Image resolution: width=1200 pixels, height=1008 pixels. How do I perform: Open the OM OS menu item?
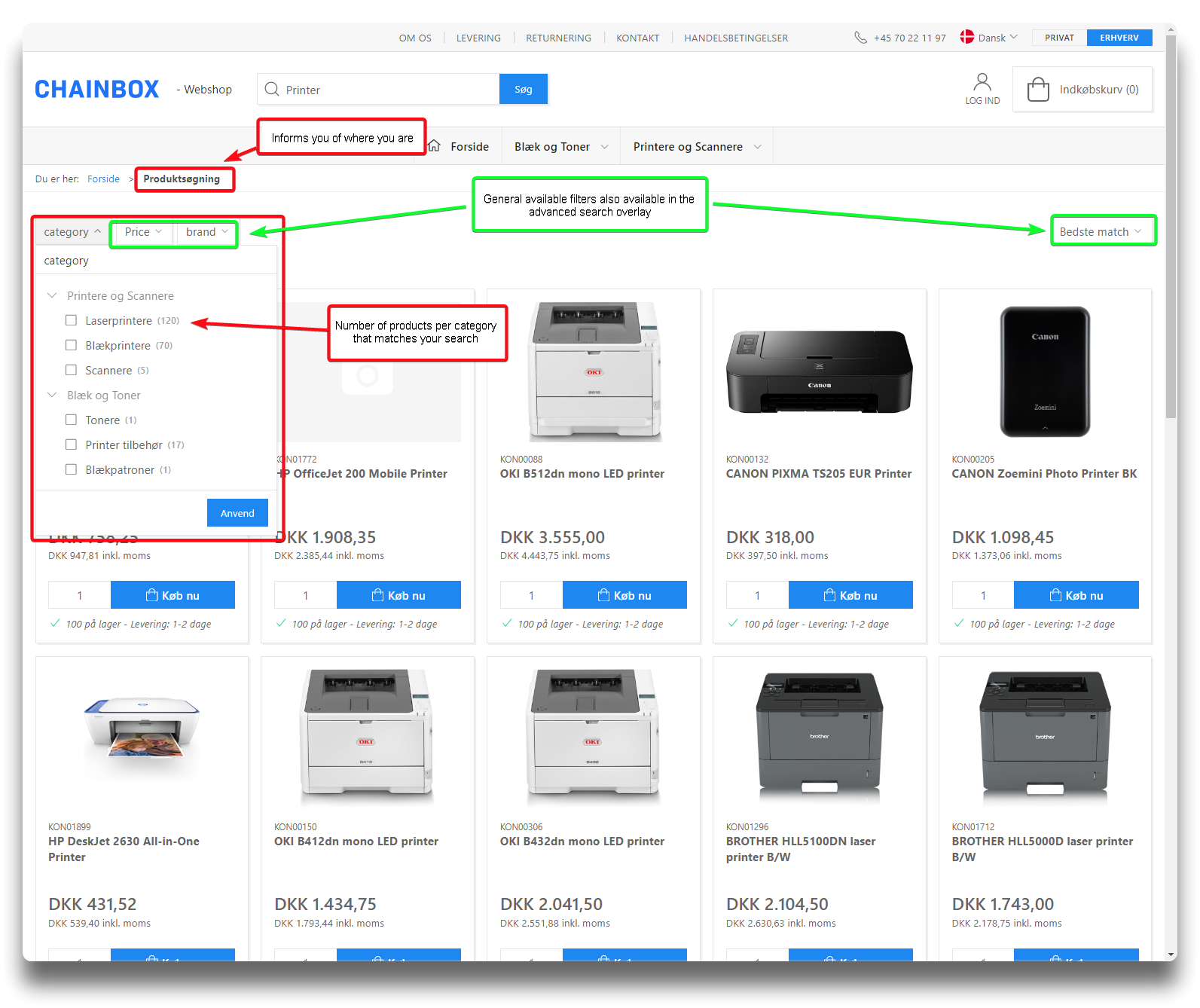click(x=415, y=38)
